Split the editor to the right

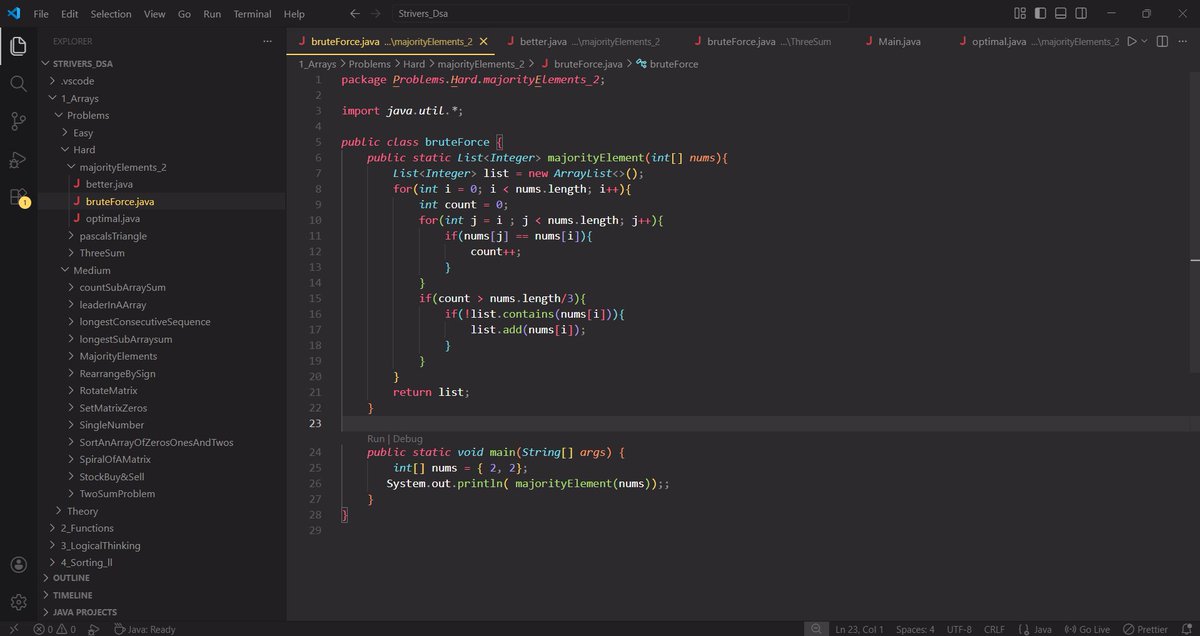[x=1162, y=41]
